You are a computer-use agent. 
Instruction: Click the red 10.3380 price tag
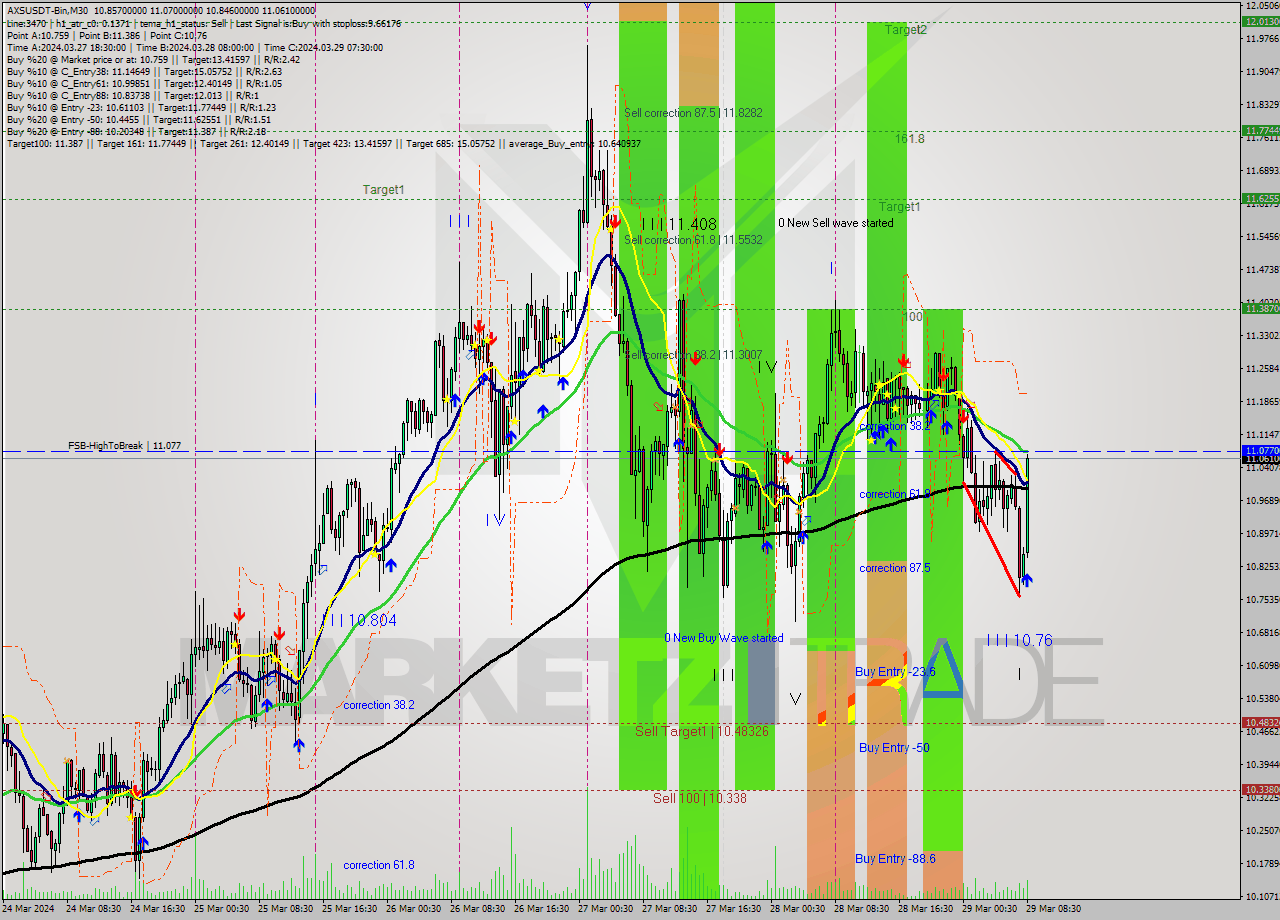pyautogui.click(x=1260, y=789)
